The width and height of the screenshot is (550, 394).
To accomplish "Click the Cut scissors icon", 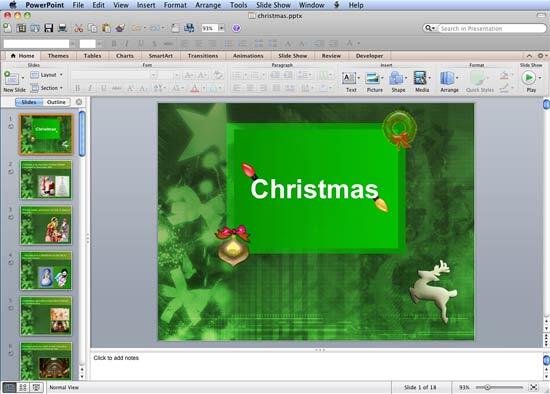I will coord(79,28).
